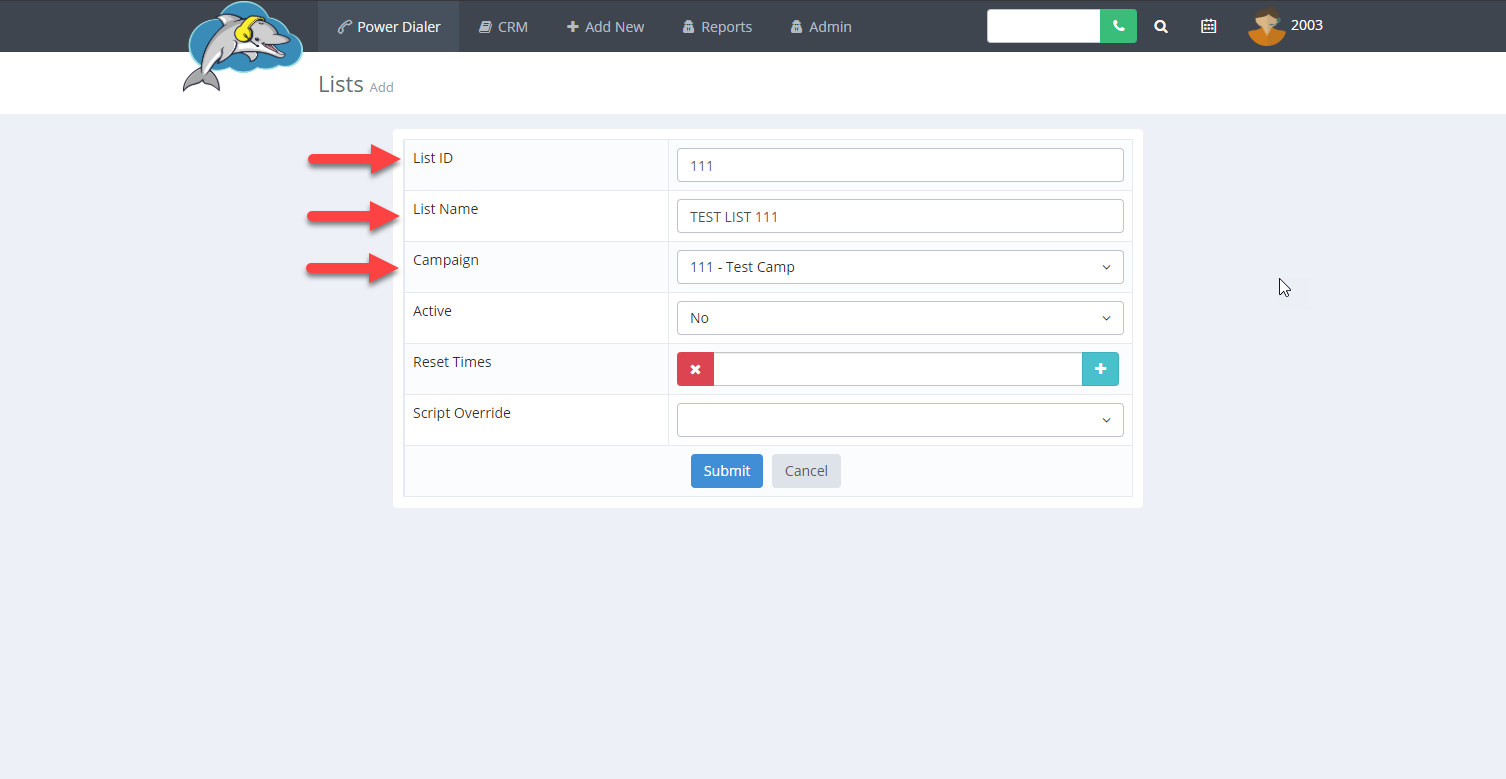
Task: Focus the phone number input in header
Action: pos(1043,26)
